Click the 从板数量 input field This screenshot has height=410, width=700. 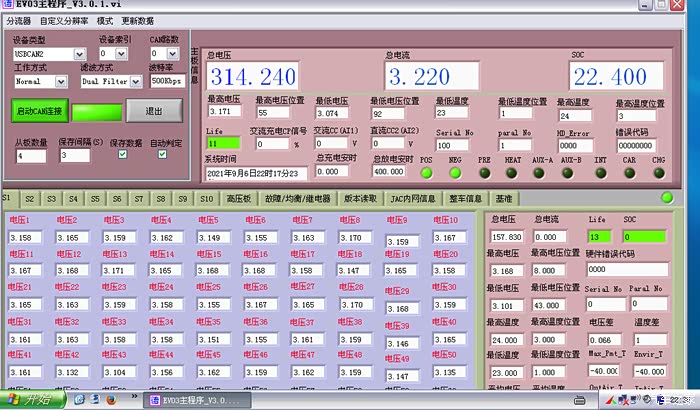pos(30,156)
